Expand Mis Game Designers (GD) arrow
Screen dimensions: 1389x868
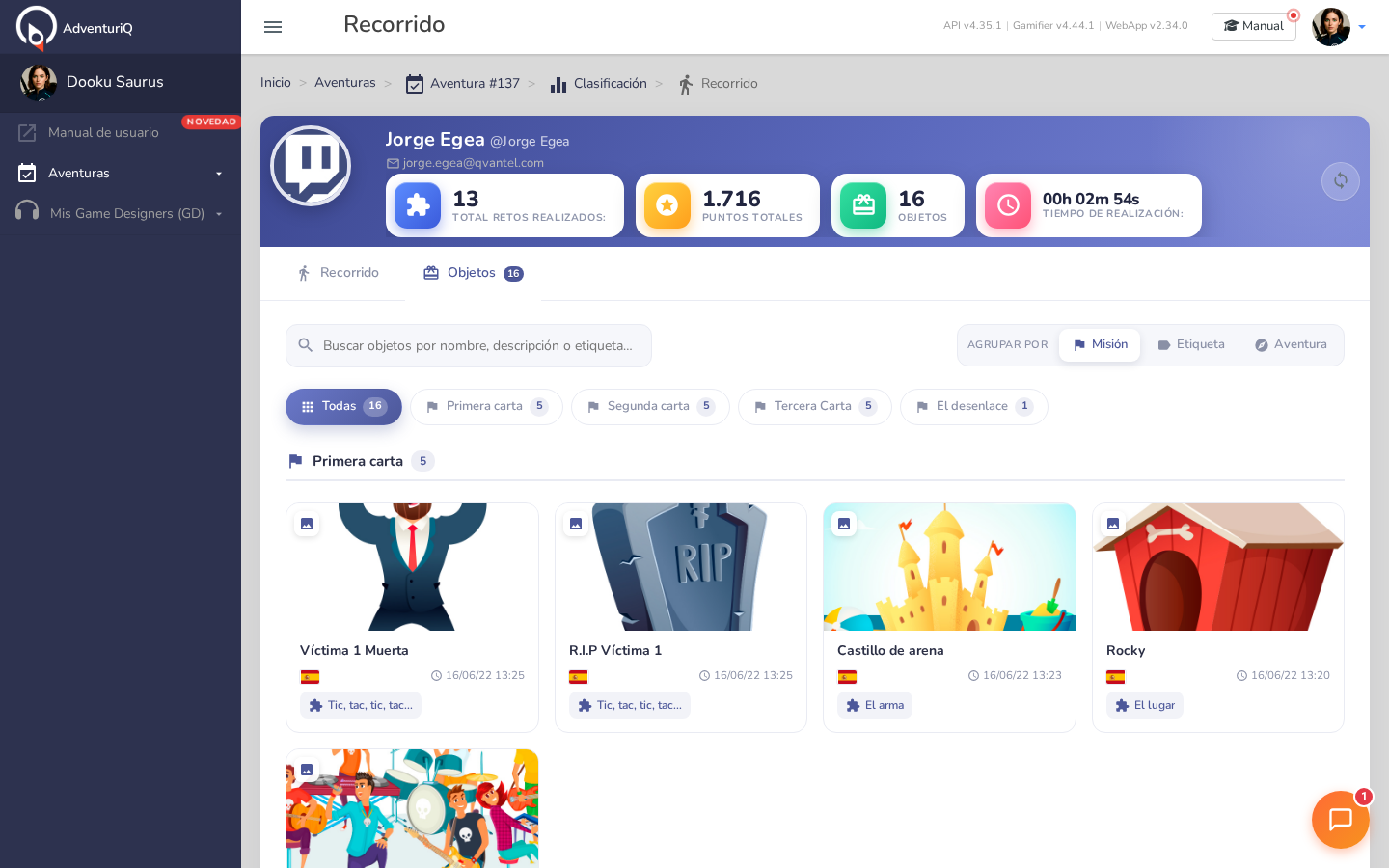[x=219, y=214]
